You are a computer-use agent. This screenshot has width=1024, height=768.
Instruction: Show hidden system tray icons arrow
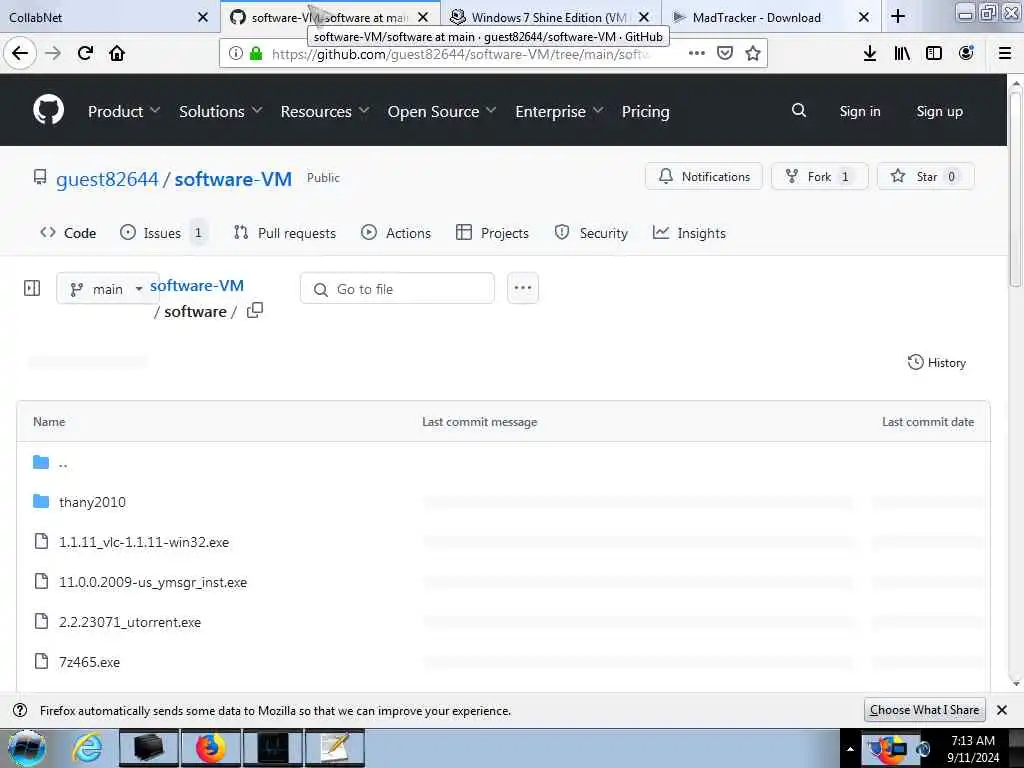click(x=850, y=749)
